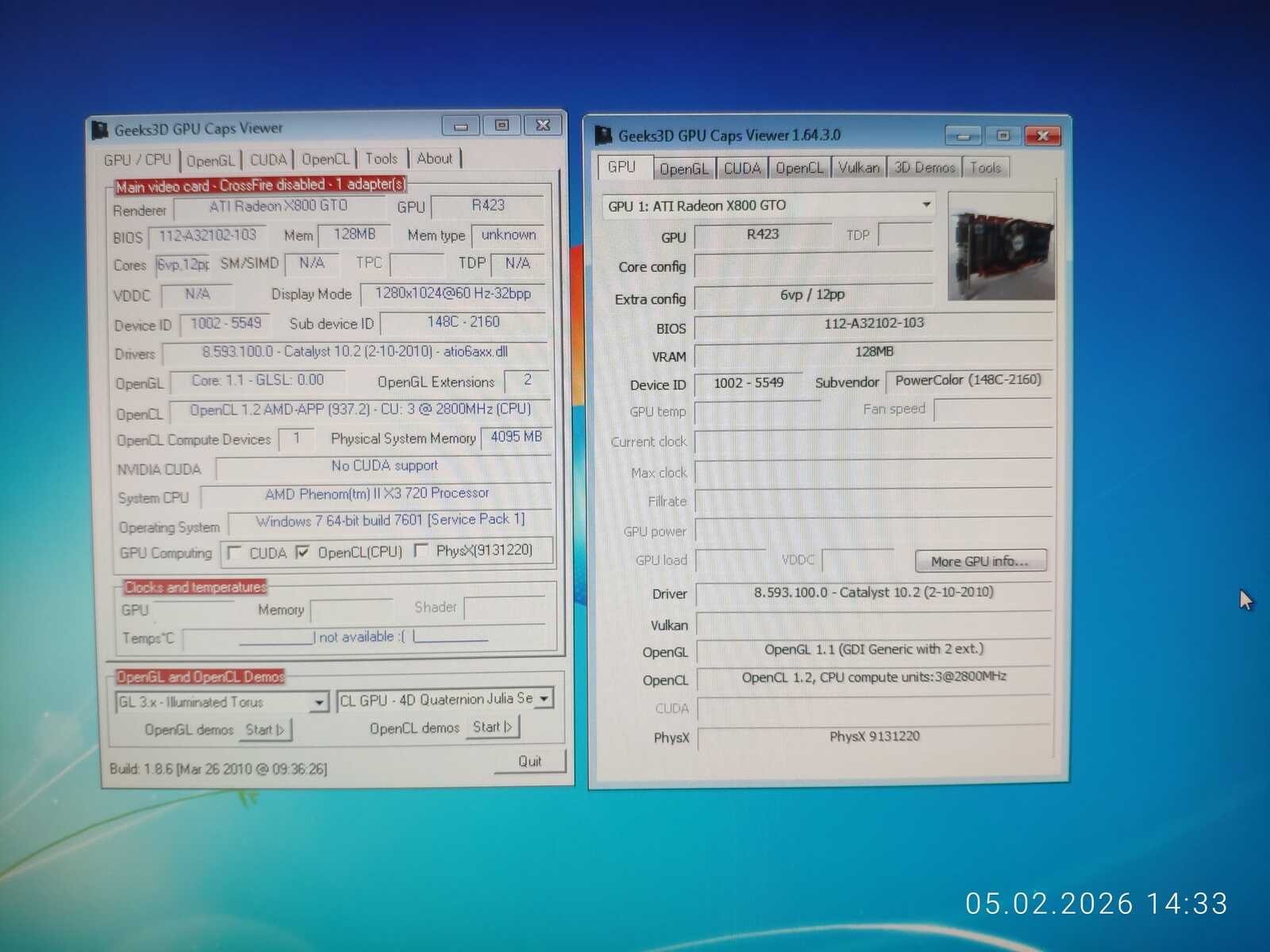Click the Drivers field with atio6axx.dll
The height and width of the screenshot is (952, 1270).
(x=355, y=351)
